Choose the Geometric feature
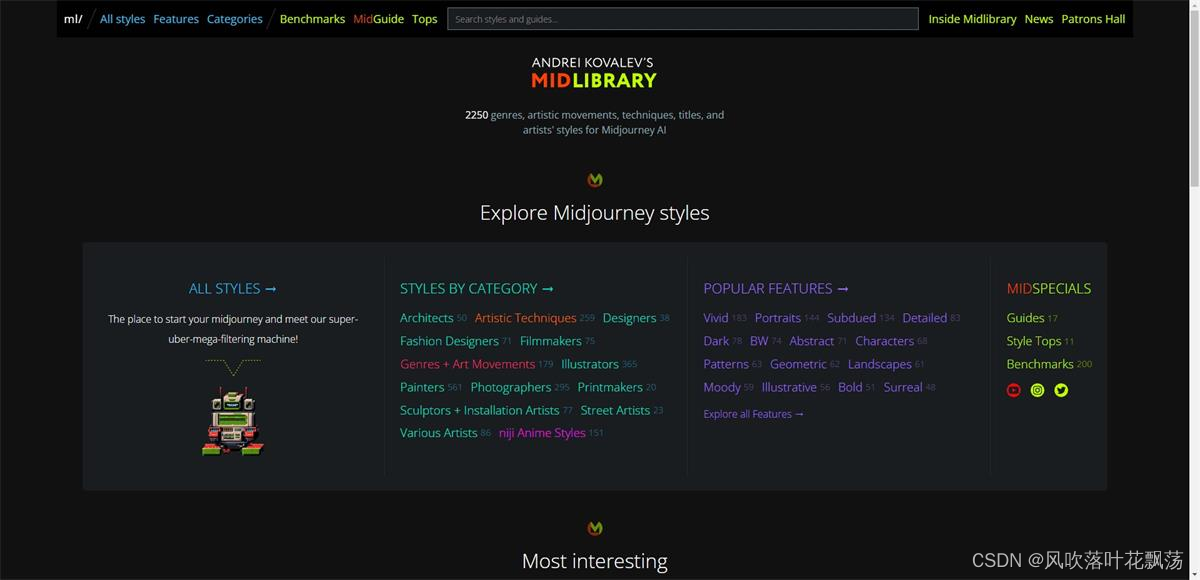The width and height of the screenshot is (1200, 580). [798, 364]
